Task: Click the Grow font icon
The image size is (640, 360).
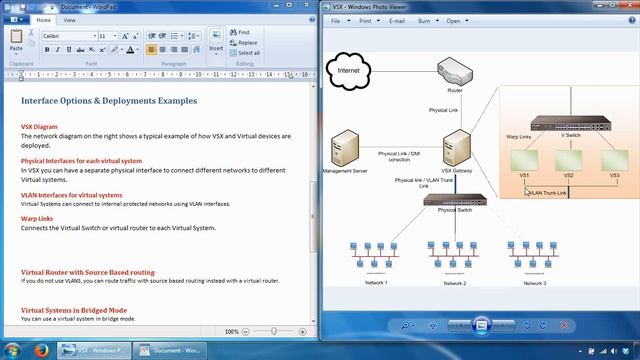Action: point(125,36)
